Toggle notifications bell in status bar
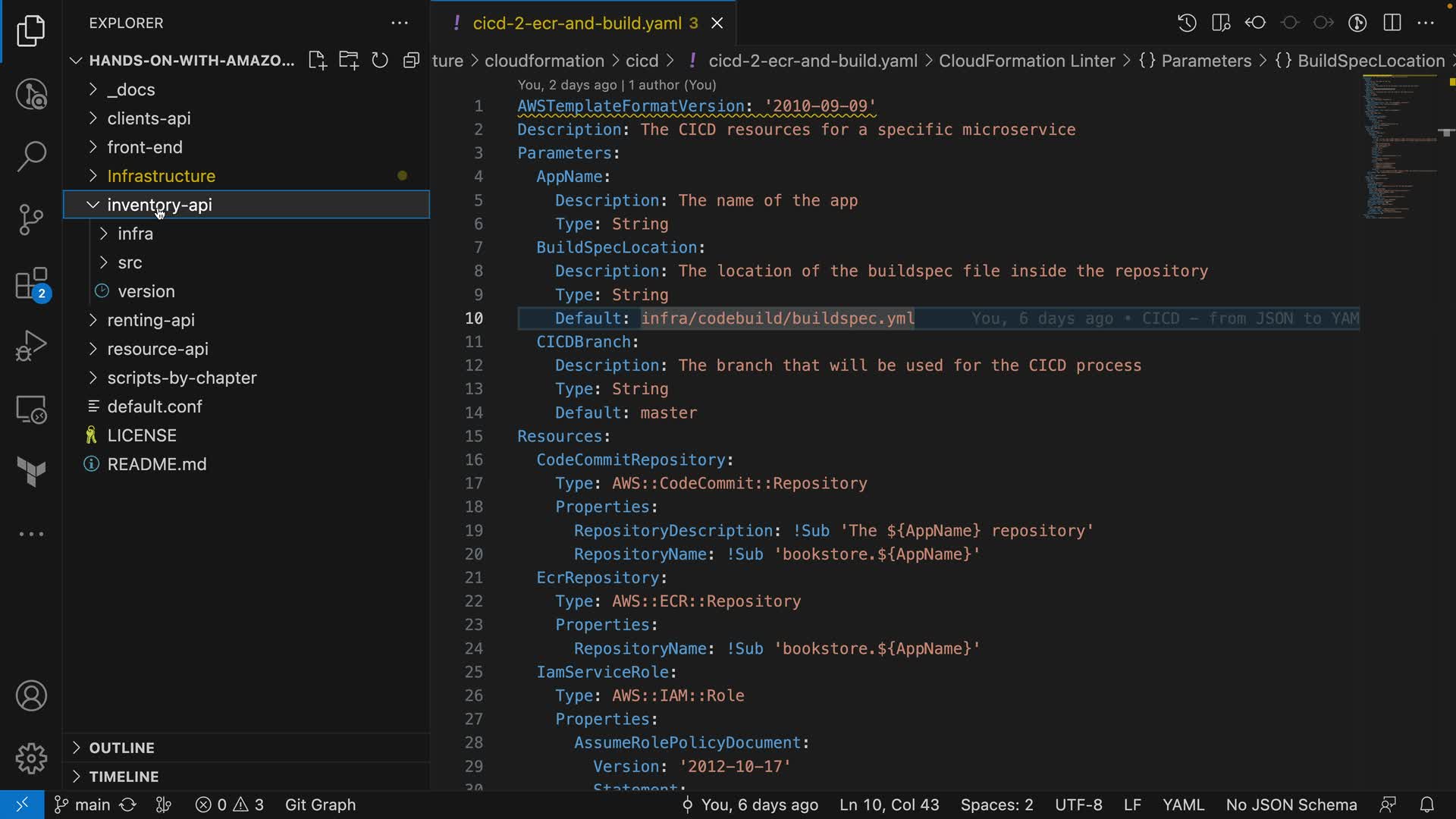1456x819 pixels. 1426,805
